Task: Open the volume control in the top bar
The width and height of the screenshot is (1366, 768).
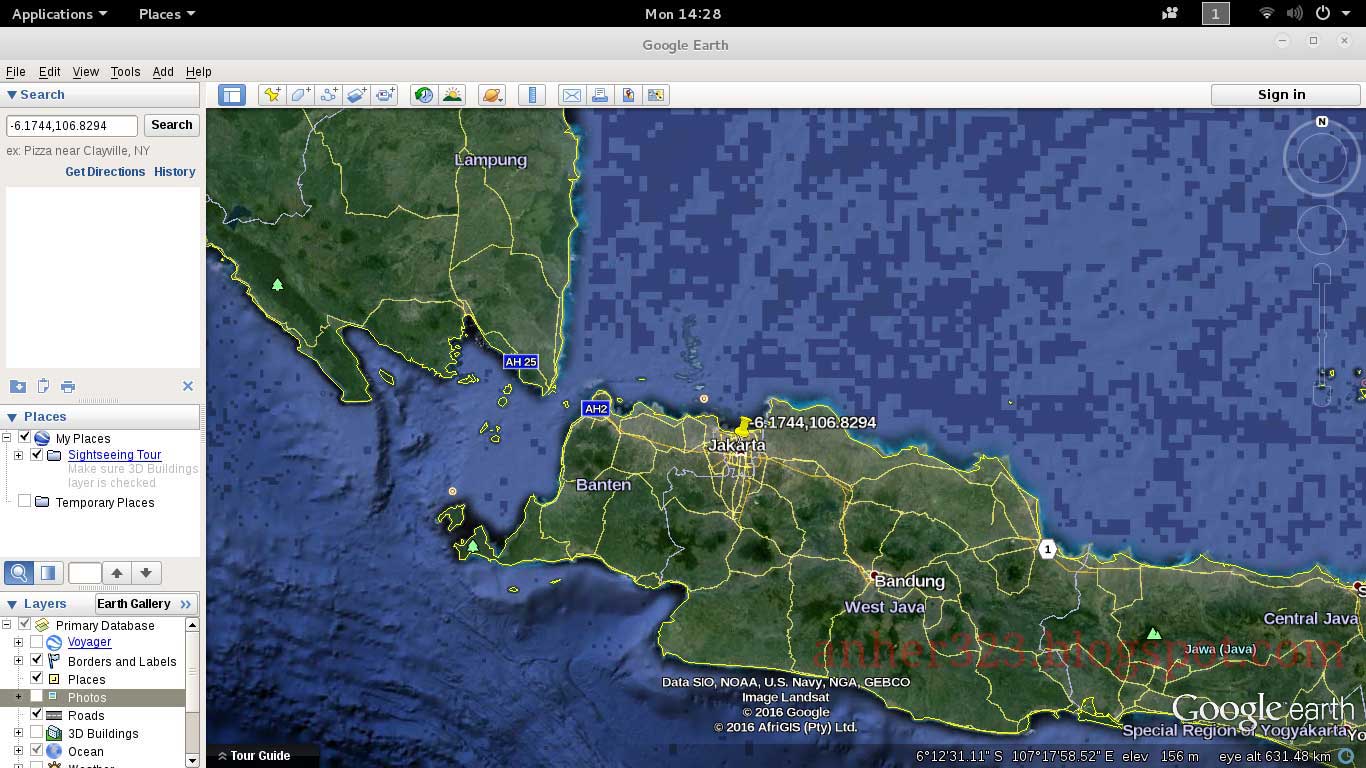Action: coord(1295,14)
